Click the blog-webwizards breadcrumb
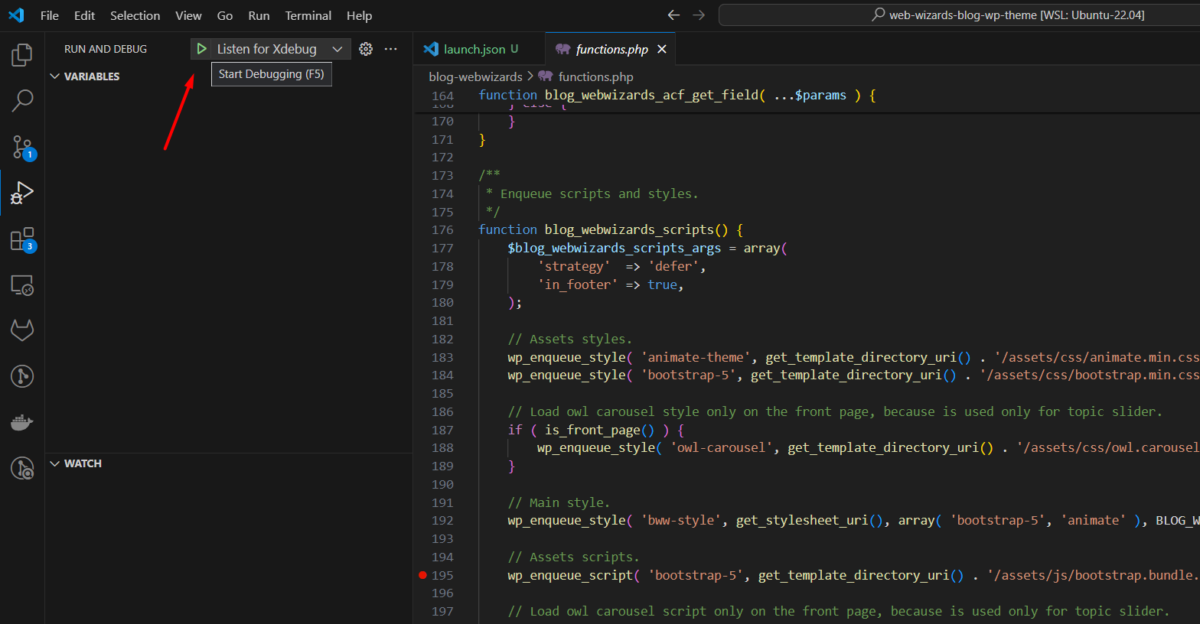The image size is (1200, 624). coord(475,76)
